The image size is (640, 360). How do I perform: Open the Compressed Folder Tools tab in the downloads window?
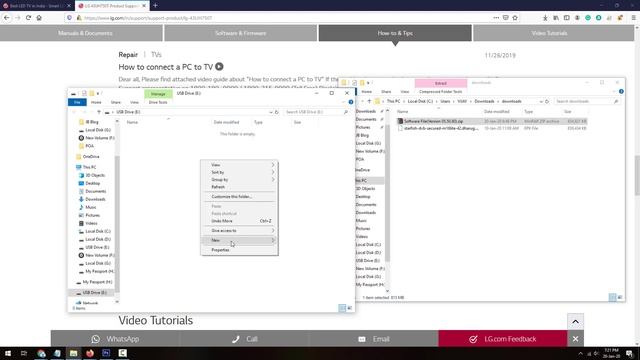440,91
